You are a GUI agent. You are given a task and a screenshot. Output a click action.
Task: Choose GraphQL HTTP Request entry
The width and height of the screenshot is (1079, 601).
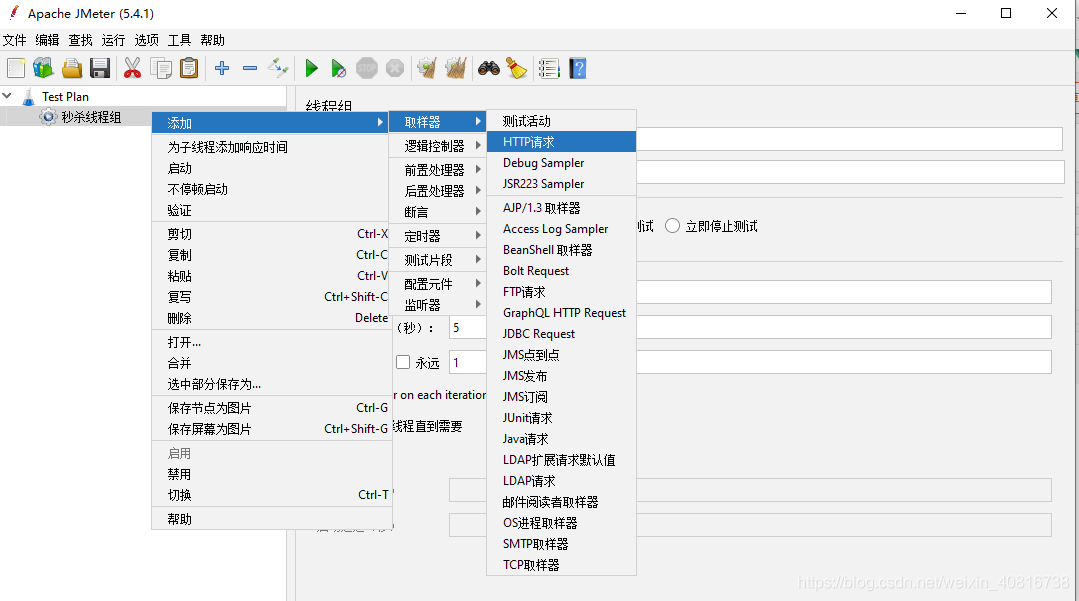click(561, 313)
